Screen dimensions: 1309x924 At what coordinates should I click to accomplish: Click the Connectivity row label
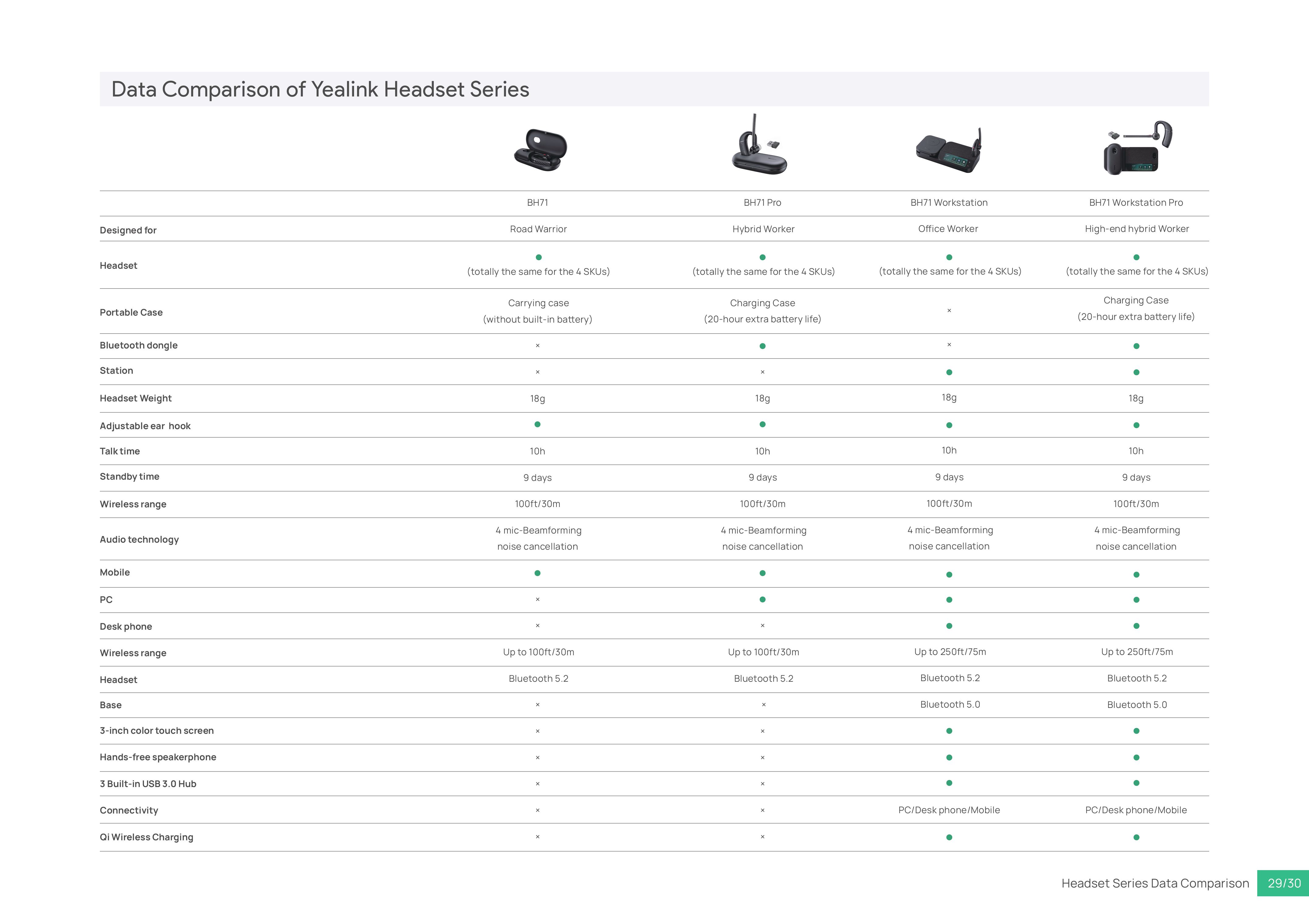pyautogui.click(x=129, y=810)
